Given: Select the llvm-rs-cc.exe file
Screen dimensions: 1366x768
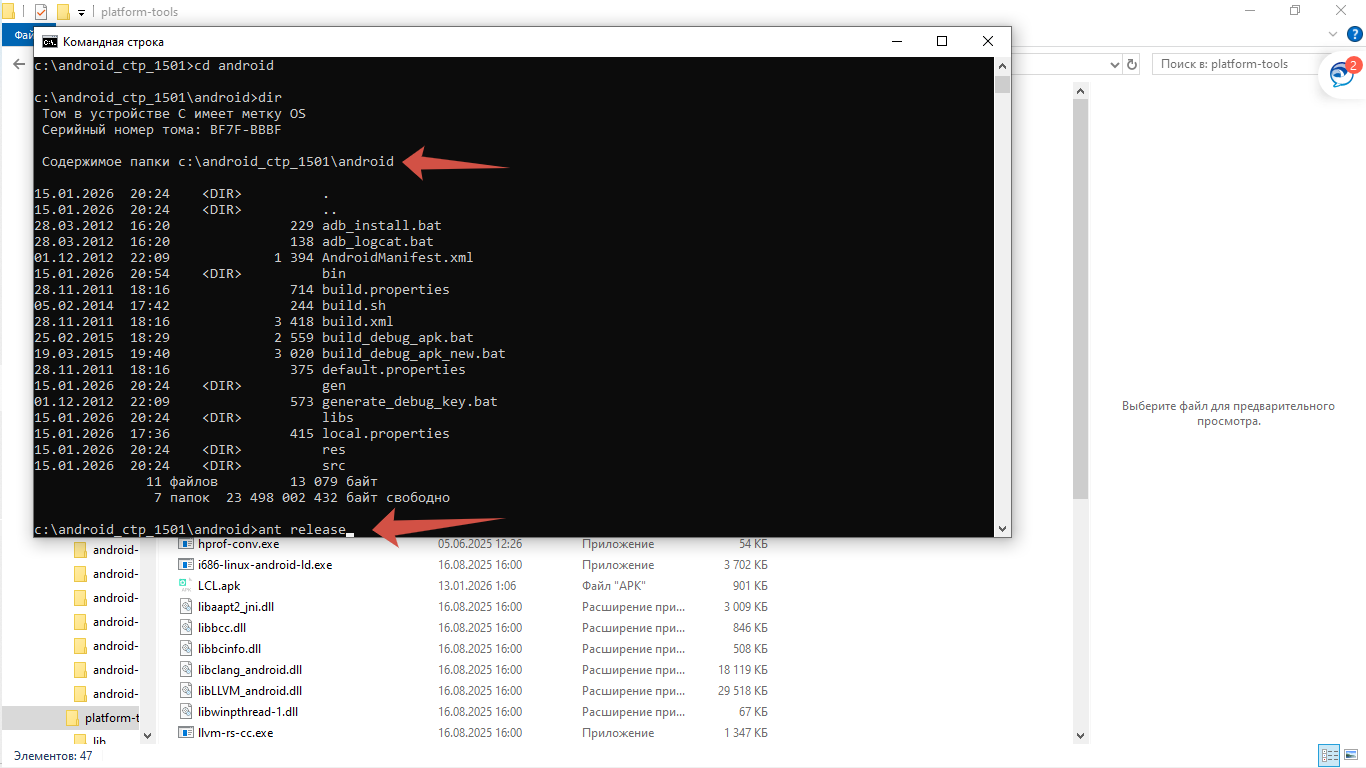Looking at the screenshot, I should click(235, 733).
